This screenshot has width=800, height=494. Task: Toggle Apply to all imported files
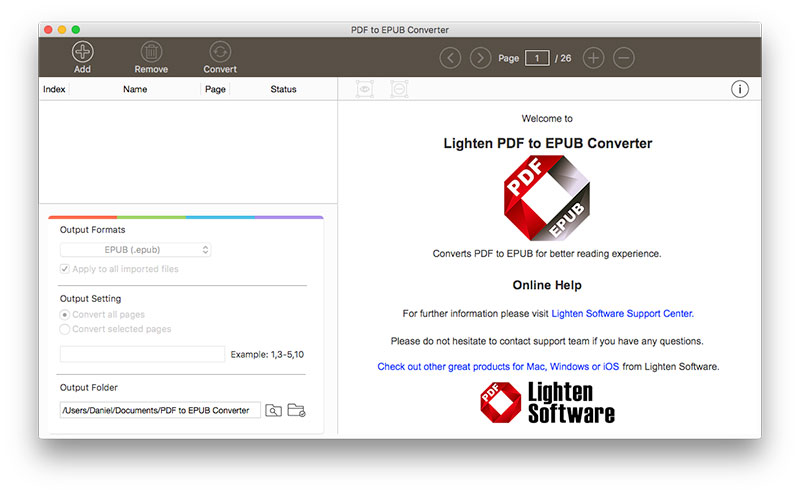click(x=65, y=269)
